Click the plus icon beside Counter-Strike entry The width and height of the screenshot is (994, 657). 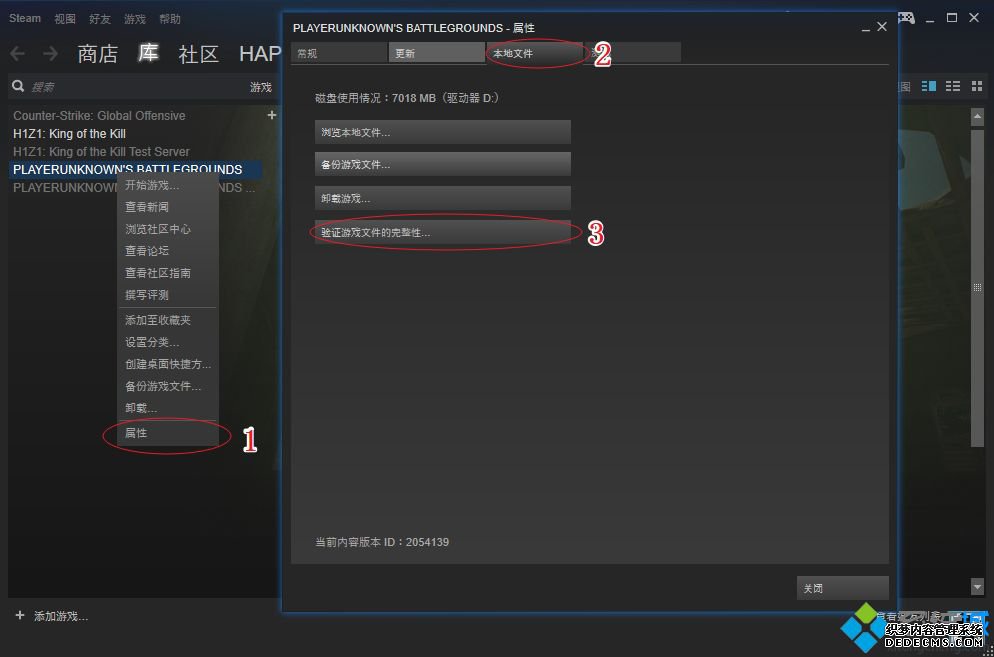272,115
